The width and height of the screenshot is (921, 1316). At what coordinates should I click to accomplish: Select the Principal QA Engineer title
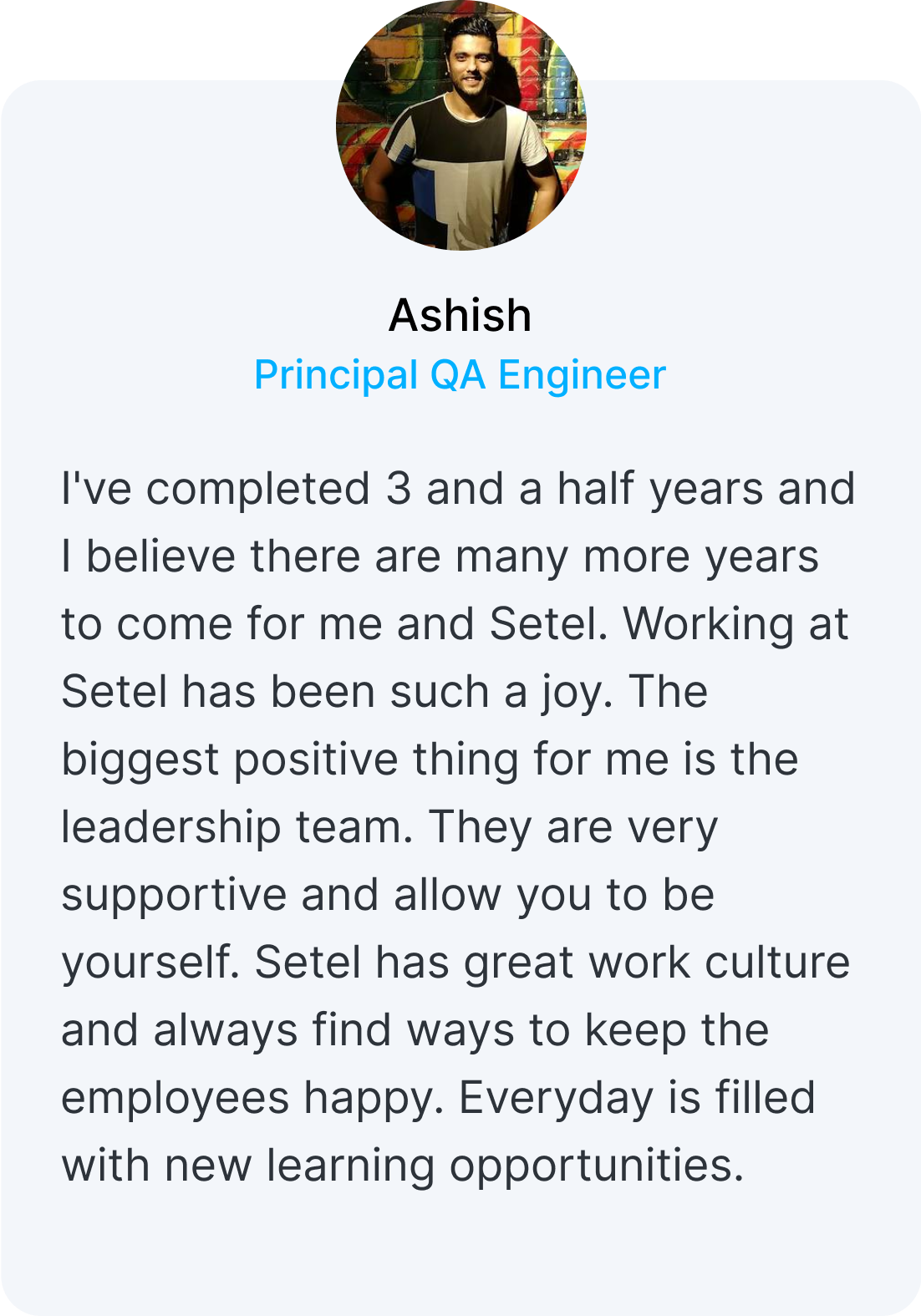coord(460,374)
